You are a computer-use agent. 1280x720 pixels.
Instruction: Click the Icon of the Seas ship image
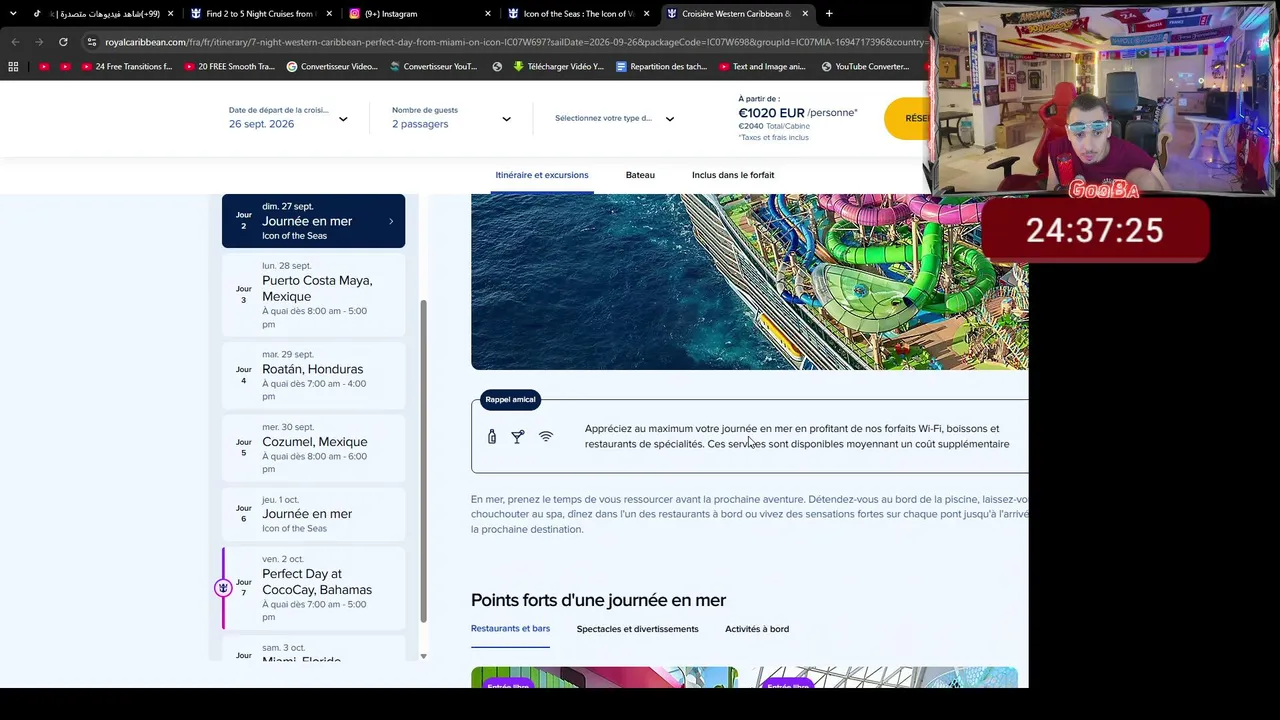point(749,282)
